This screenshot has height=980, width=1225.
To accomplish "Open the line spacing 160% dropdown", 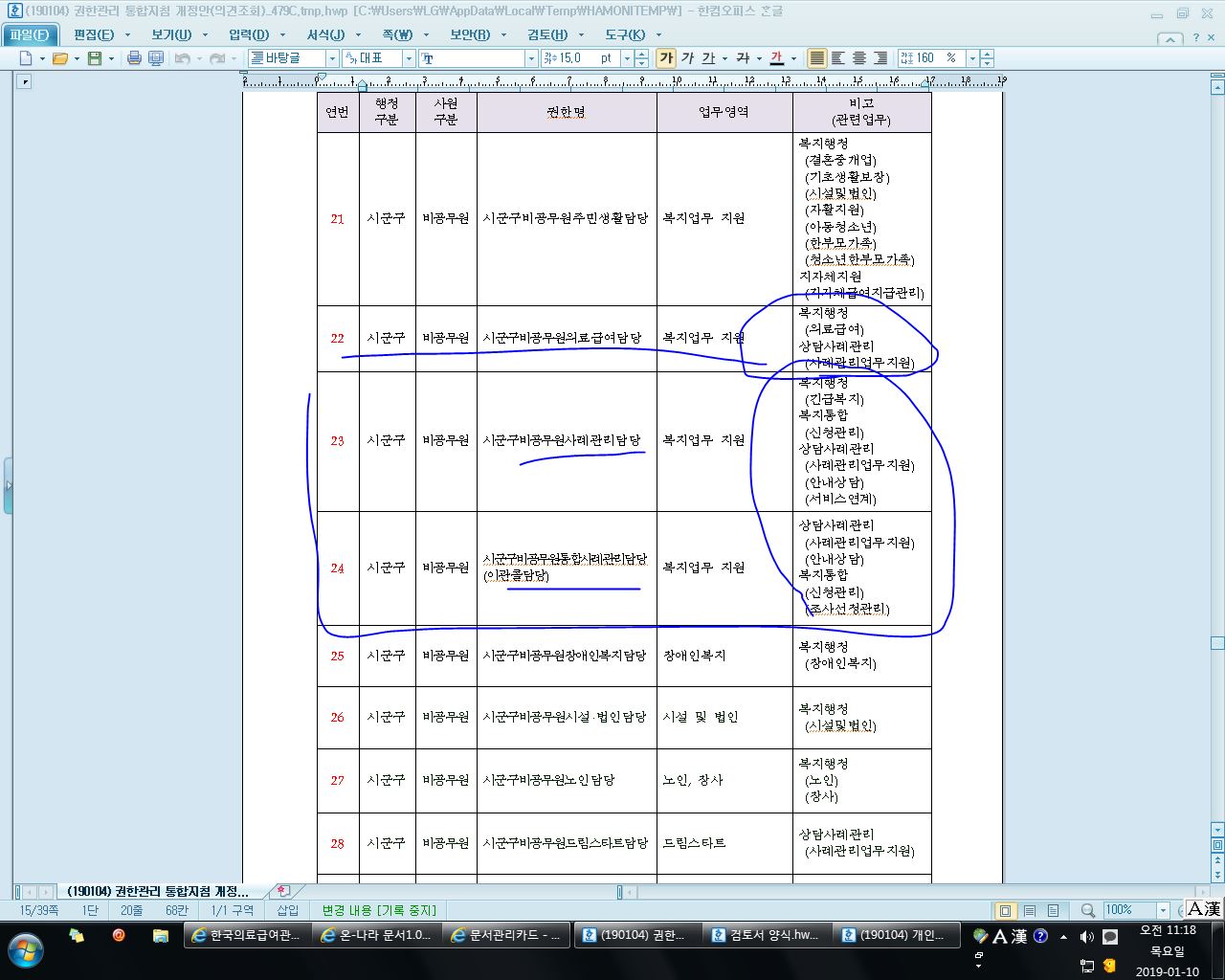I will coord(971,58).
